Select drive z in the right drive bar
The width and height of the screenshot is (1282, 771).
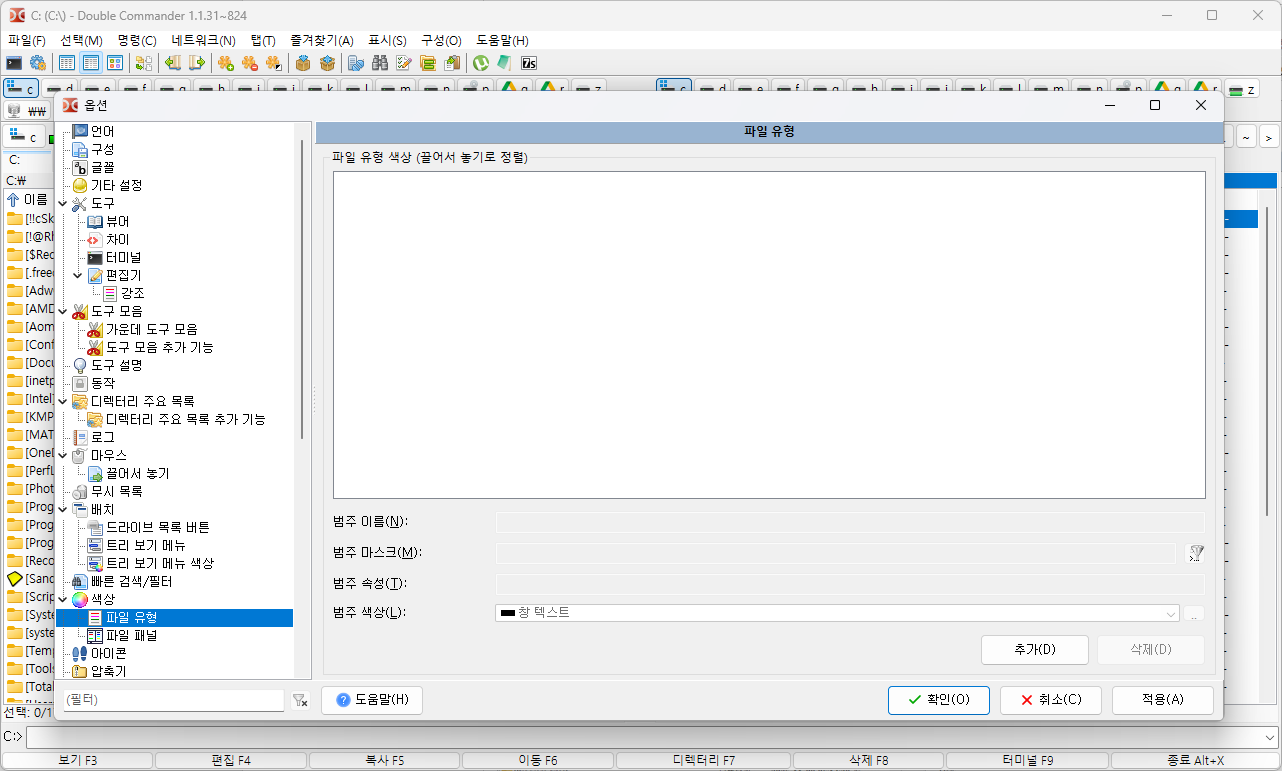(1242, 89)
